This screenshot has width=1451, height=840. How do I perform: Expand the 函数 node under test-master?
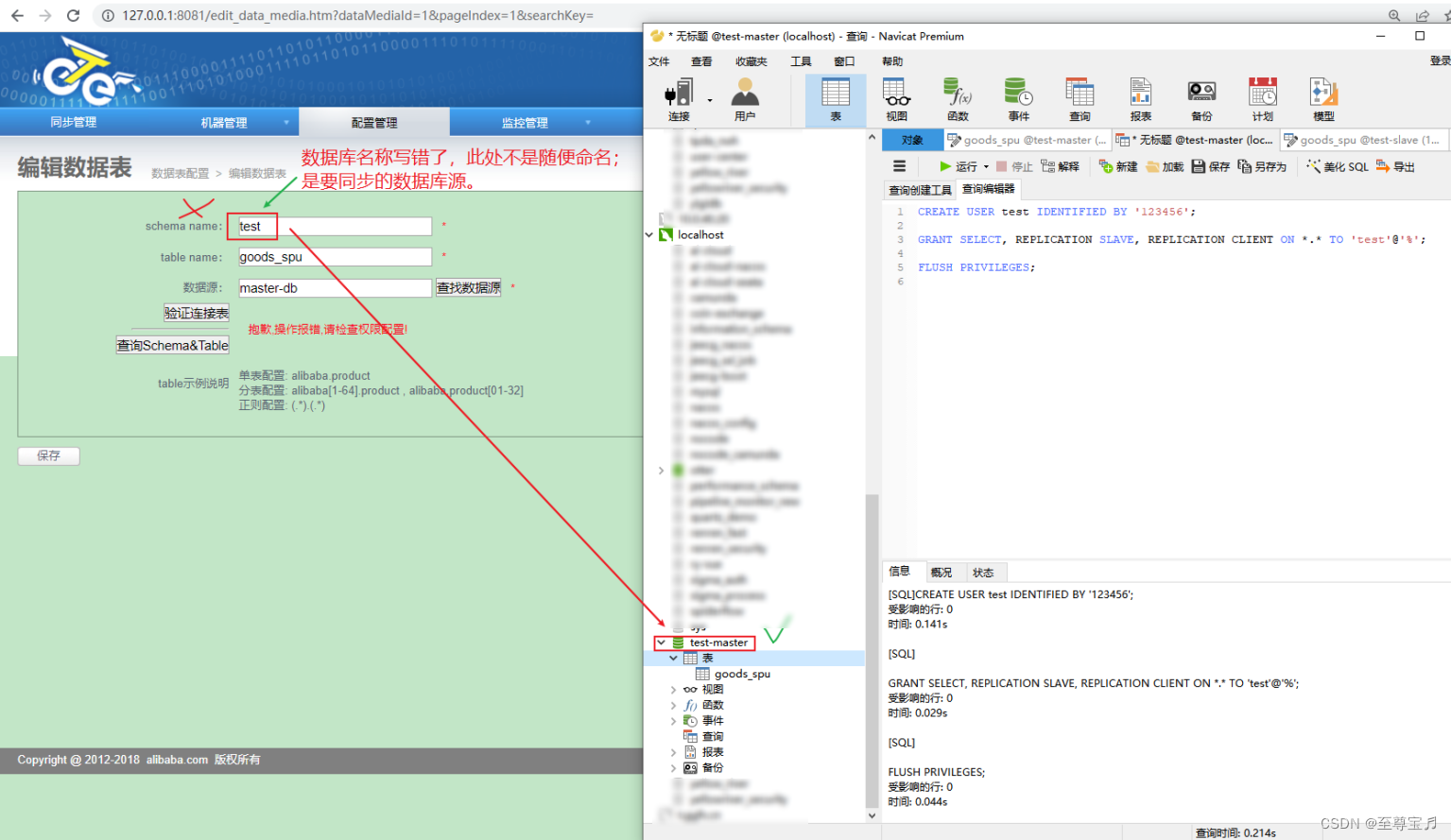[x=673, y=705]
